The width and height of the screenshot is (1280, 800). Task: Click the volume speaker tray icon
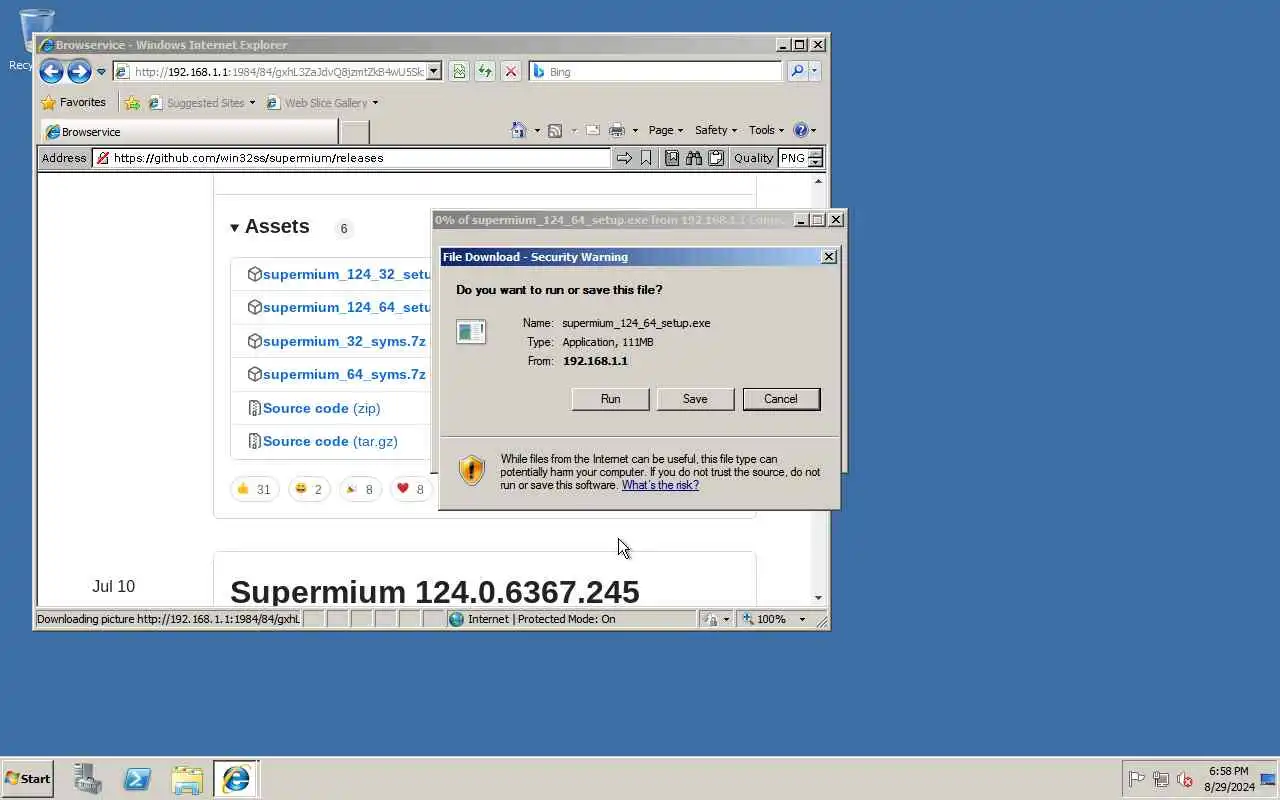point(1185,779)
